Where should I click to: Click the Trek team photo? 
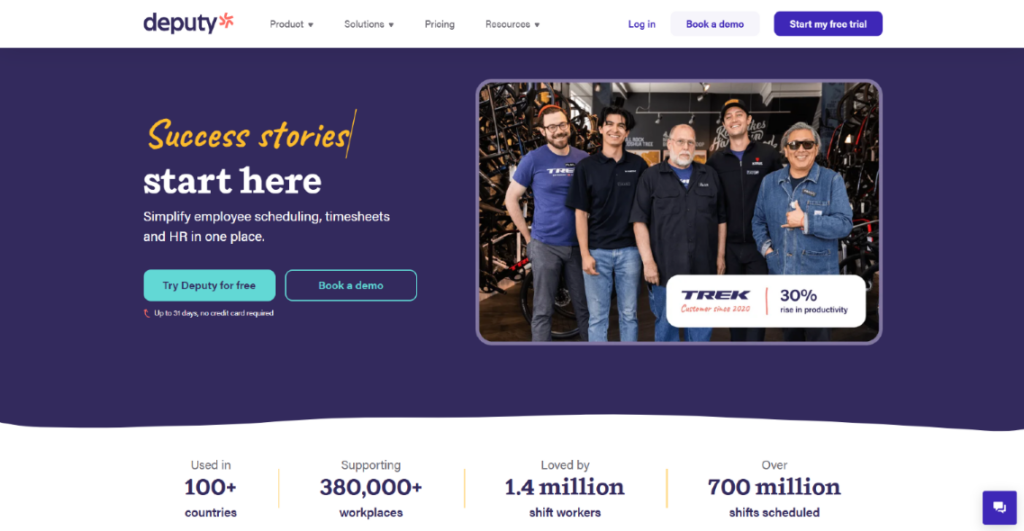679,176
